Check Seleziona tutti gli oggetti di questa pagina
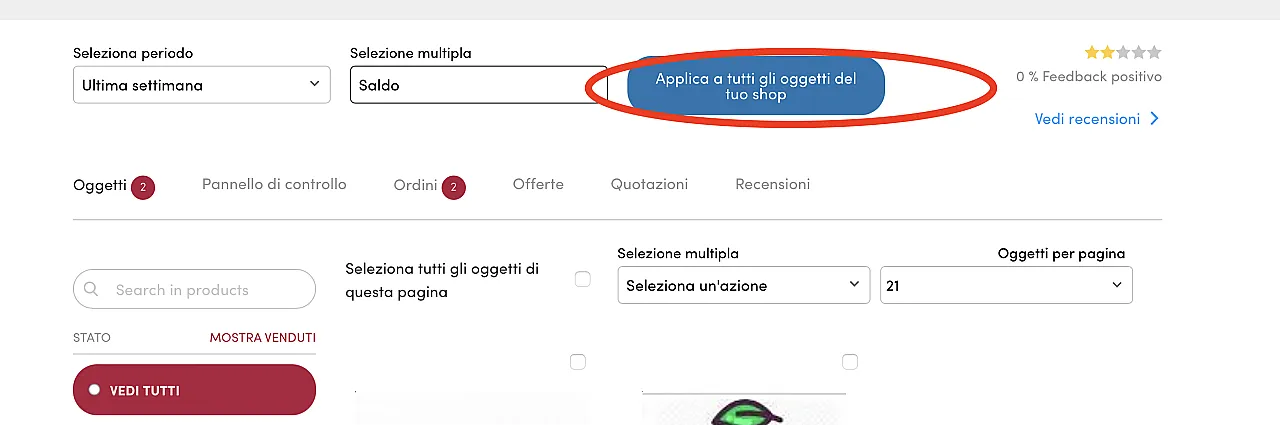 tap(583, 280)
